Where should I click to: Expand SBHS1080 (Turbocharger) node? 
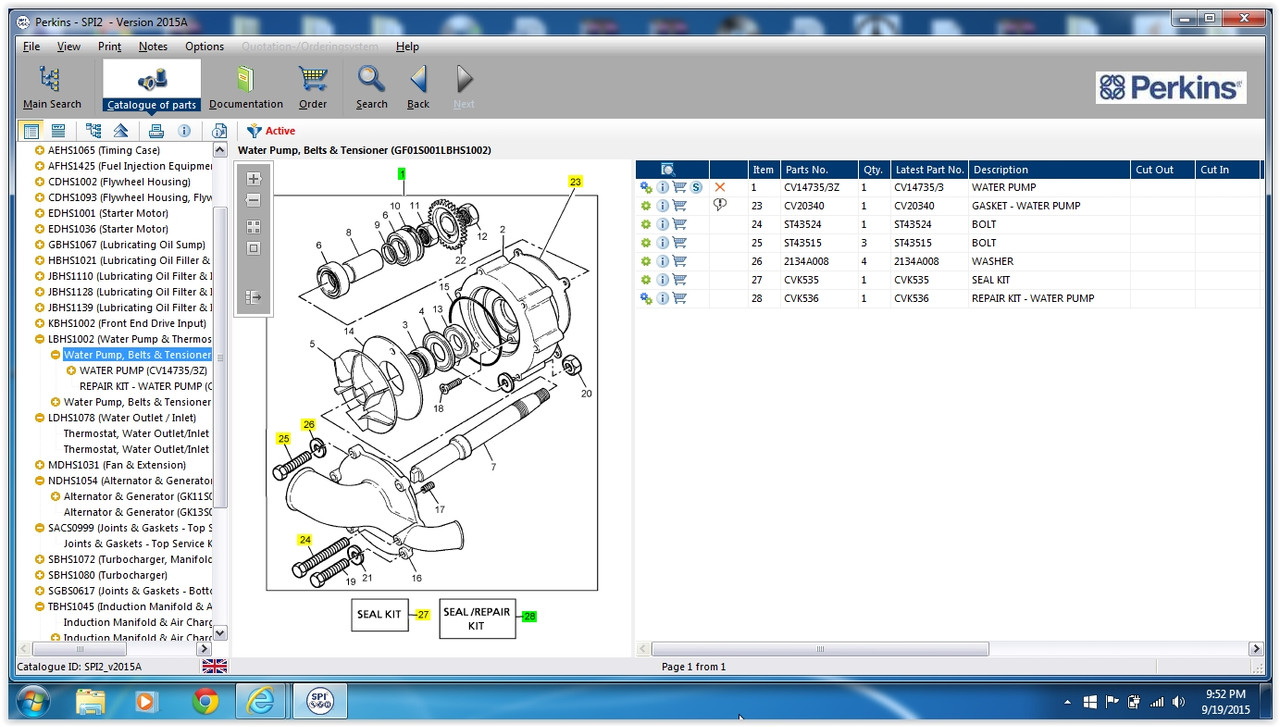coord(39,575)
